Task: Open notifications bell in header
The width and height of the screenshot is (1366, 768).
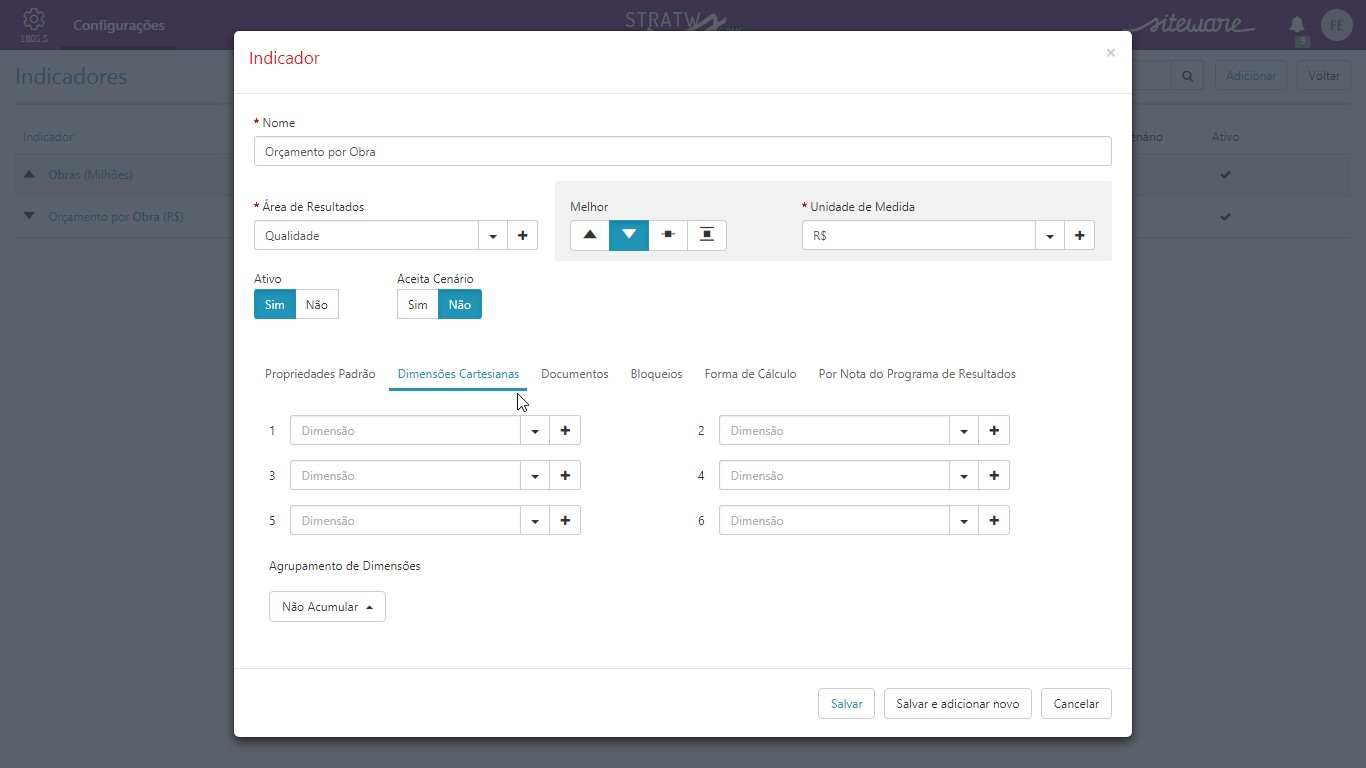Action: pyautogui.click(x=1297, y=24)
